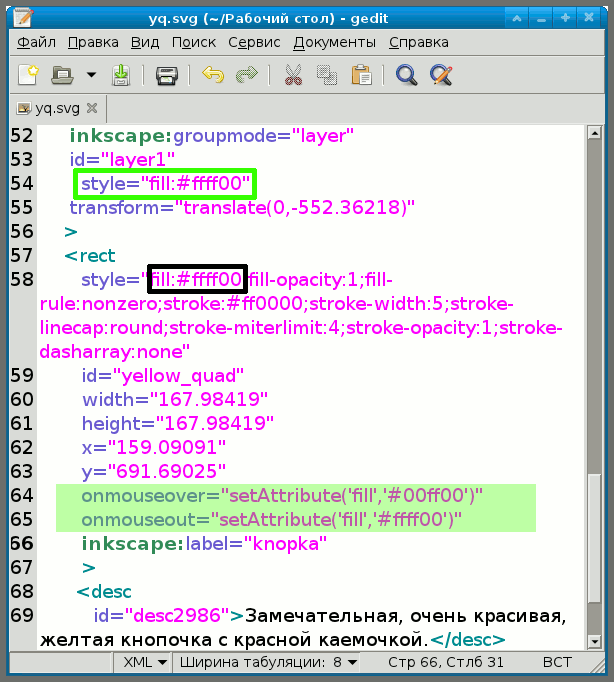Click the onmouseout attribute line
Image resolution: width=614 pixels, height=682 pixels.
271,520
